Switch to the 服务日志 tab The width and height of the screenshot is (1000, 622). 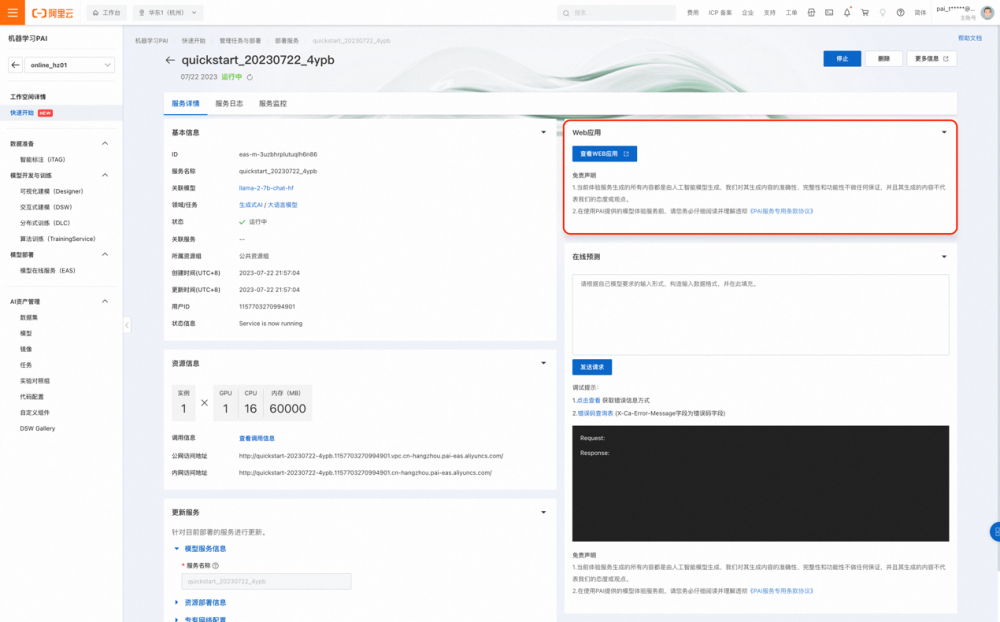coord(229,103)
